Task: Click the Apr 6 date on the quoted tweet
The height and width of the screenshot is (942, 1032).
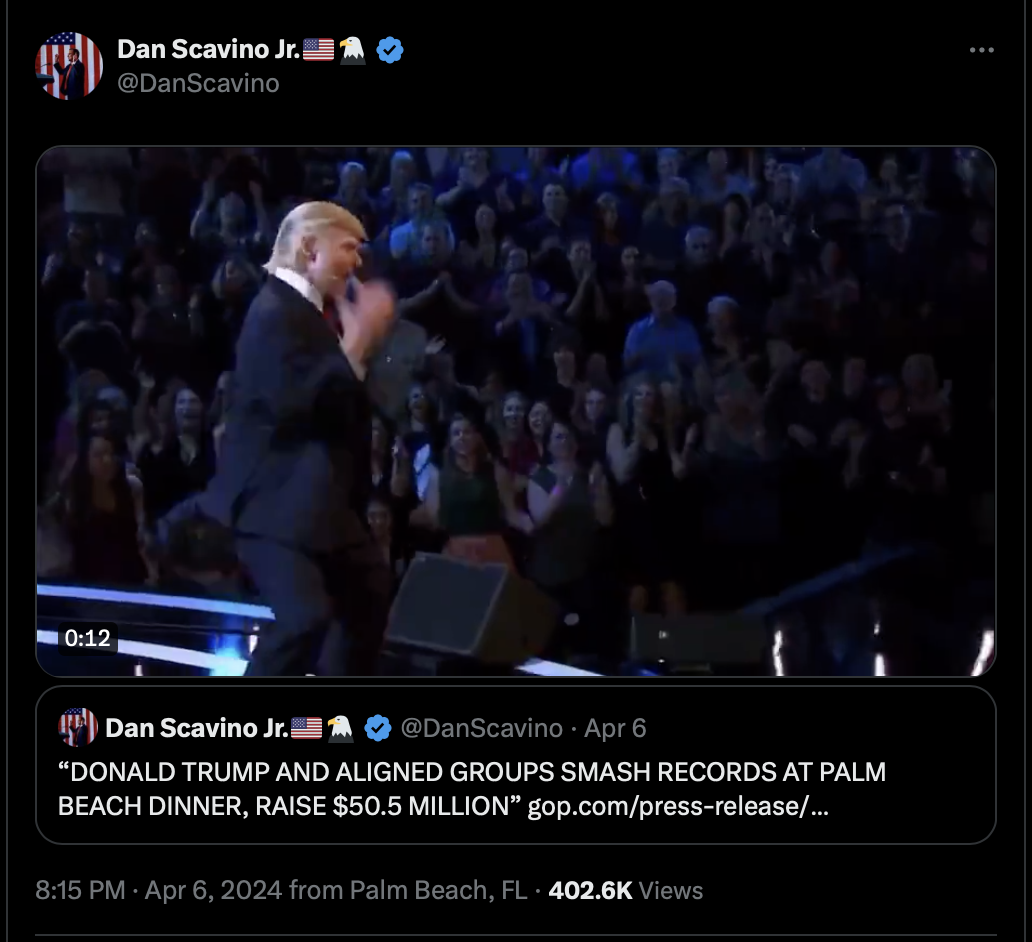Action: coord(615,728)
